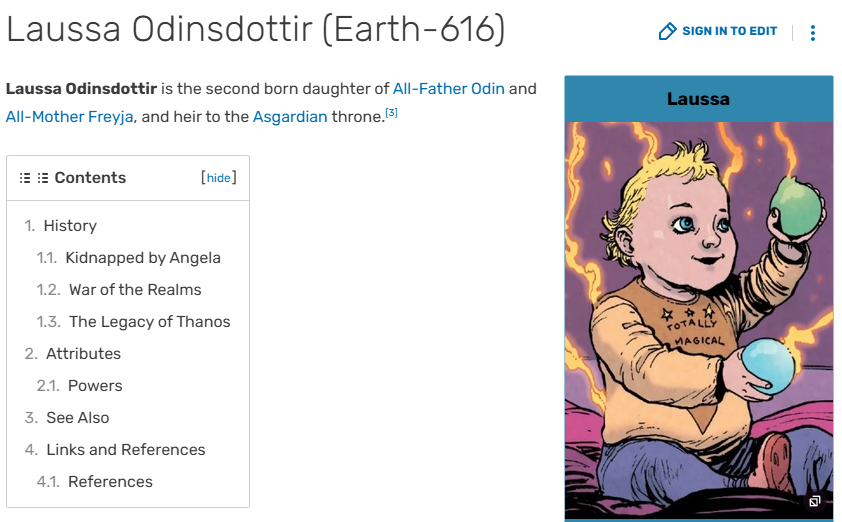
Task: Click reference footnote 3
Action: [x=391, y=113]
